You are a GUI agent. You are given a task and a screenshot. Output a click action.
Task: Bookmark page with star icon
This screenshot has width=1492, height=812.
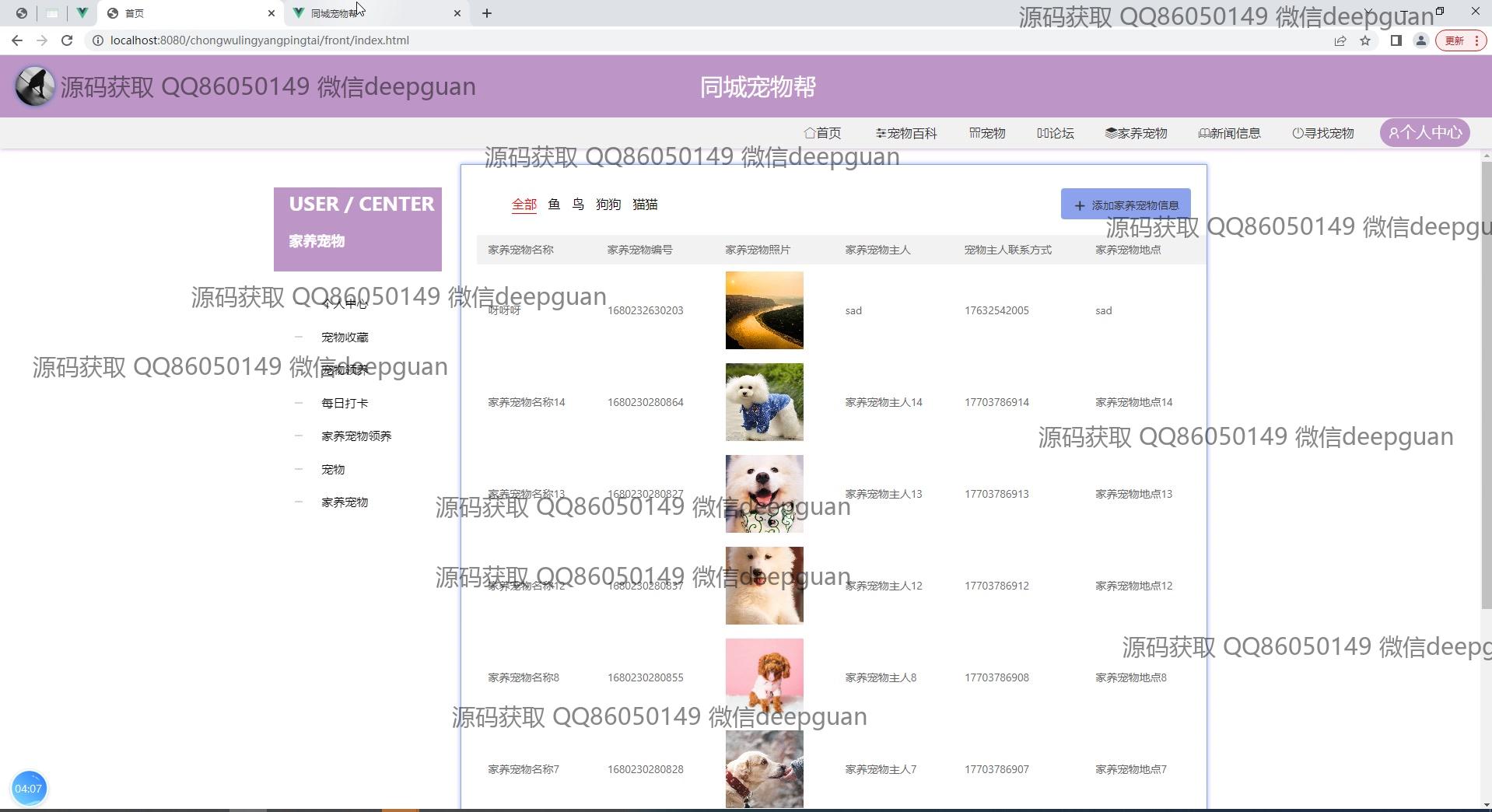[x=1365, y=40]
